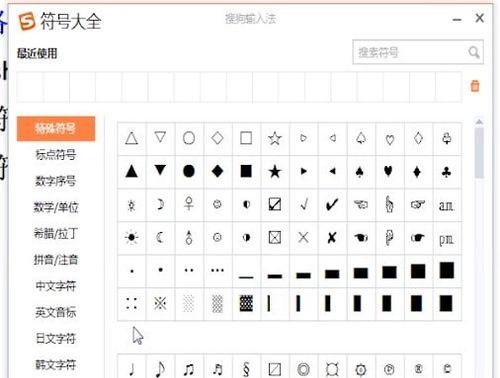
Task: Clear recently used symbols with trash icon
Action: coord(475,86)
